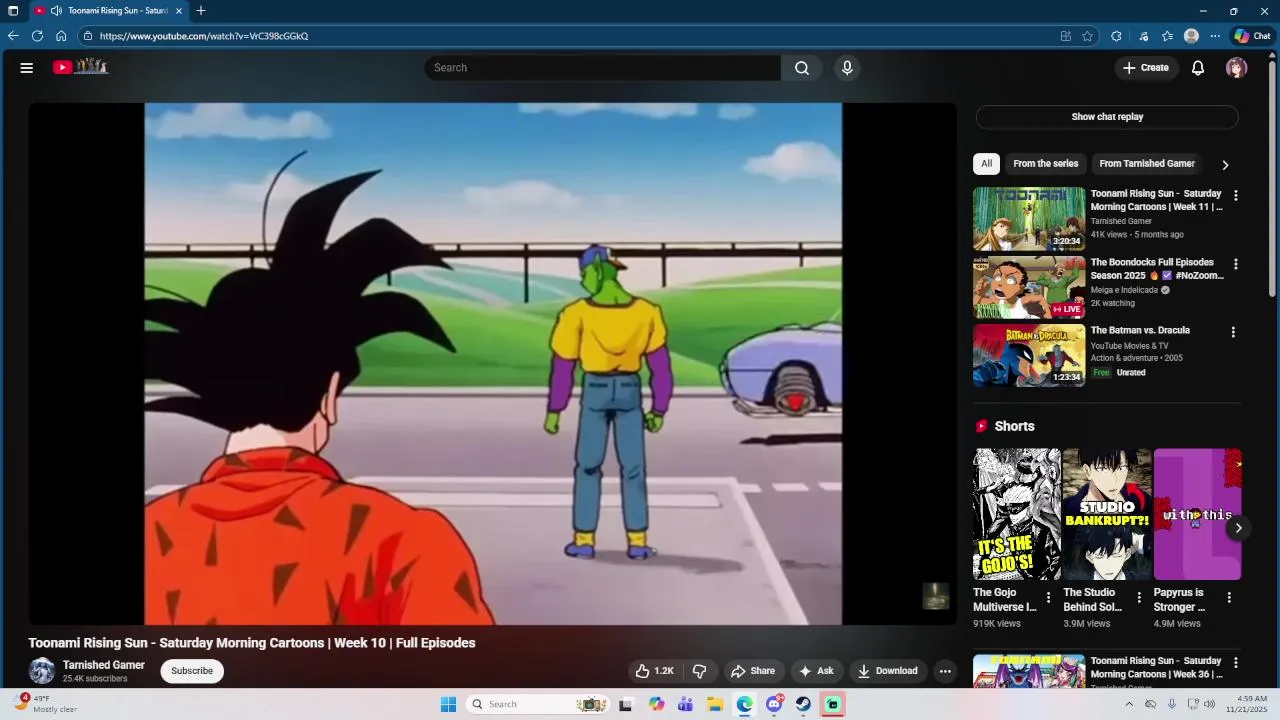The width and height of the screenshot is (1280, 720).
Task: Like the video with thumbs up
Action: 655,671
